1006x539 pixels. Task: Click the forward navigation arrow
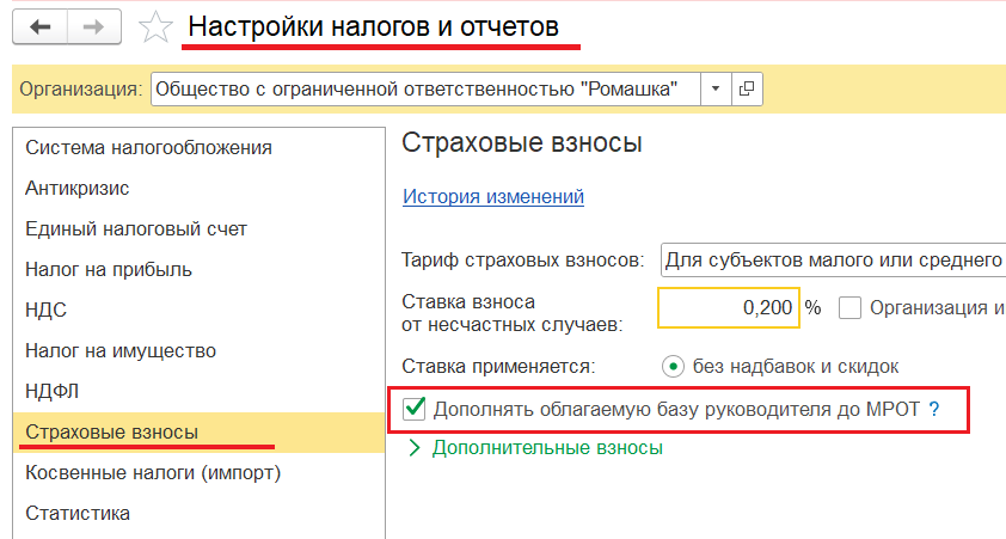click(93, 27)
